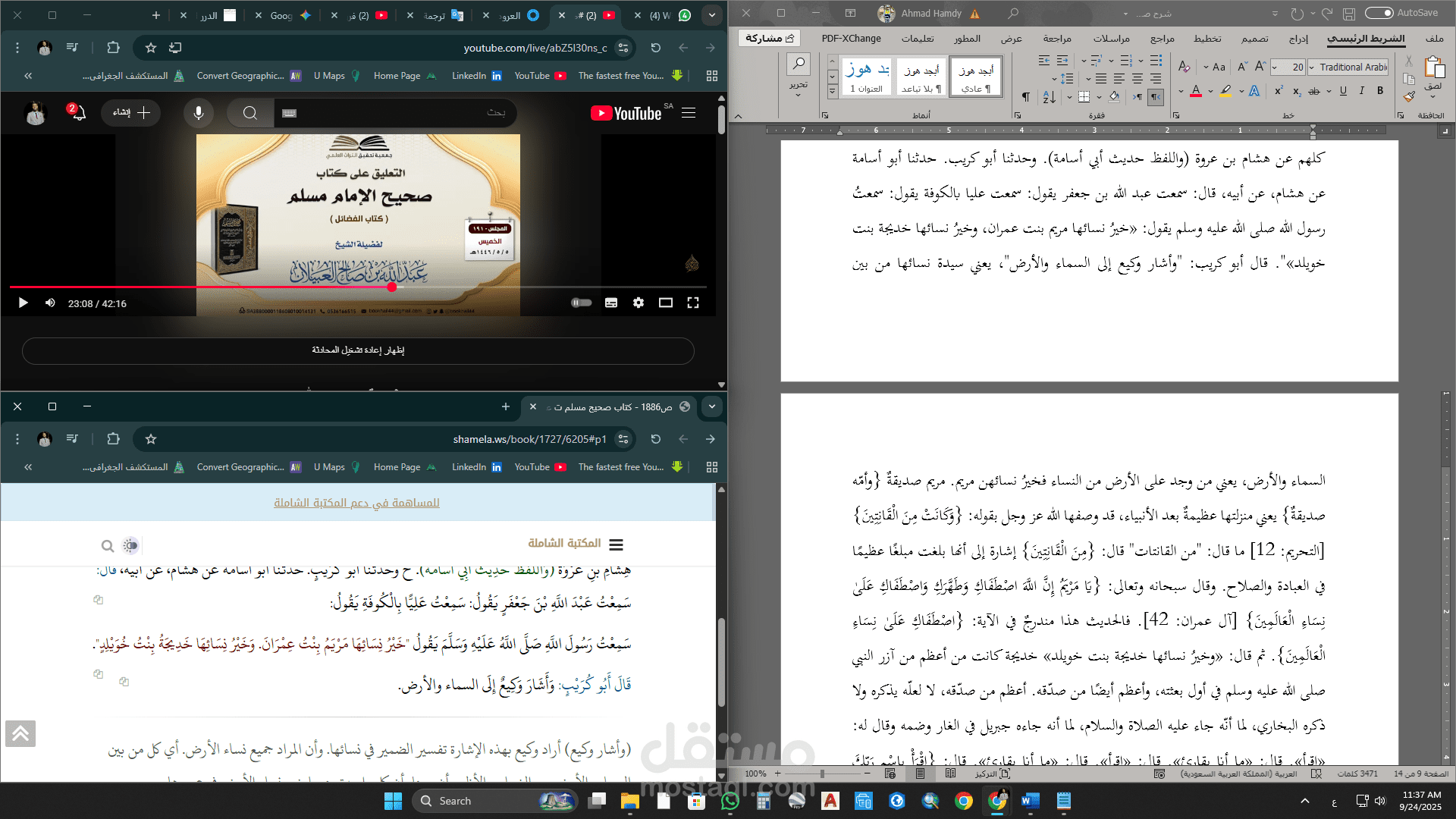
Task: Click YouTube voice search microphone icon
Action: (x=199, y=113)
